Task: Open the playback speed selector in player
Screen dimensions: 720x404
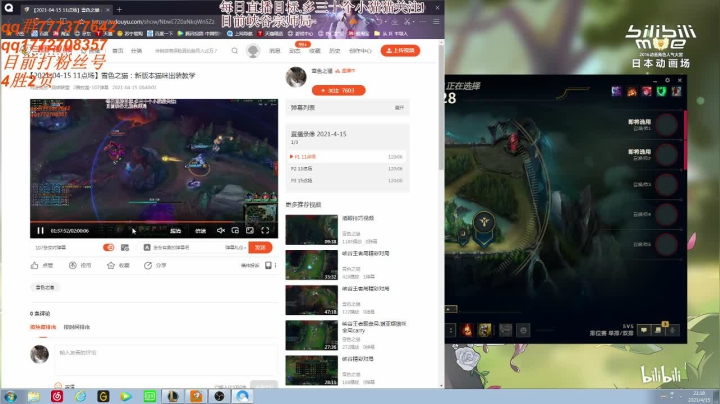Action: [201, 231]
